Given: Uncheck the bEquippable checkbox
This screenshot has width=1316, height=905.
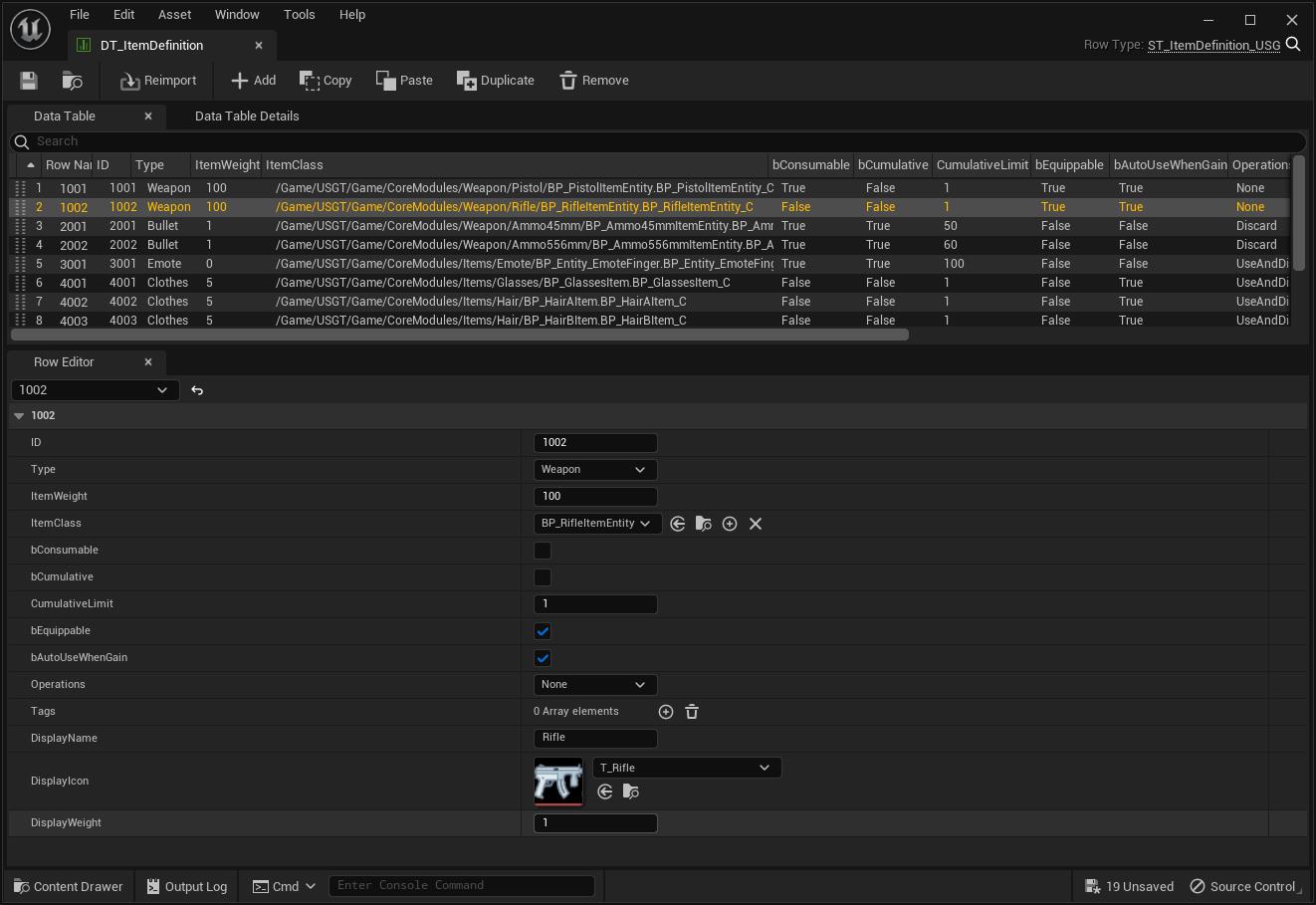Looking at the screenshot, I should coord(543,631).
